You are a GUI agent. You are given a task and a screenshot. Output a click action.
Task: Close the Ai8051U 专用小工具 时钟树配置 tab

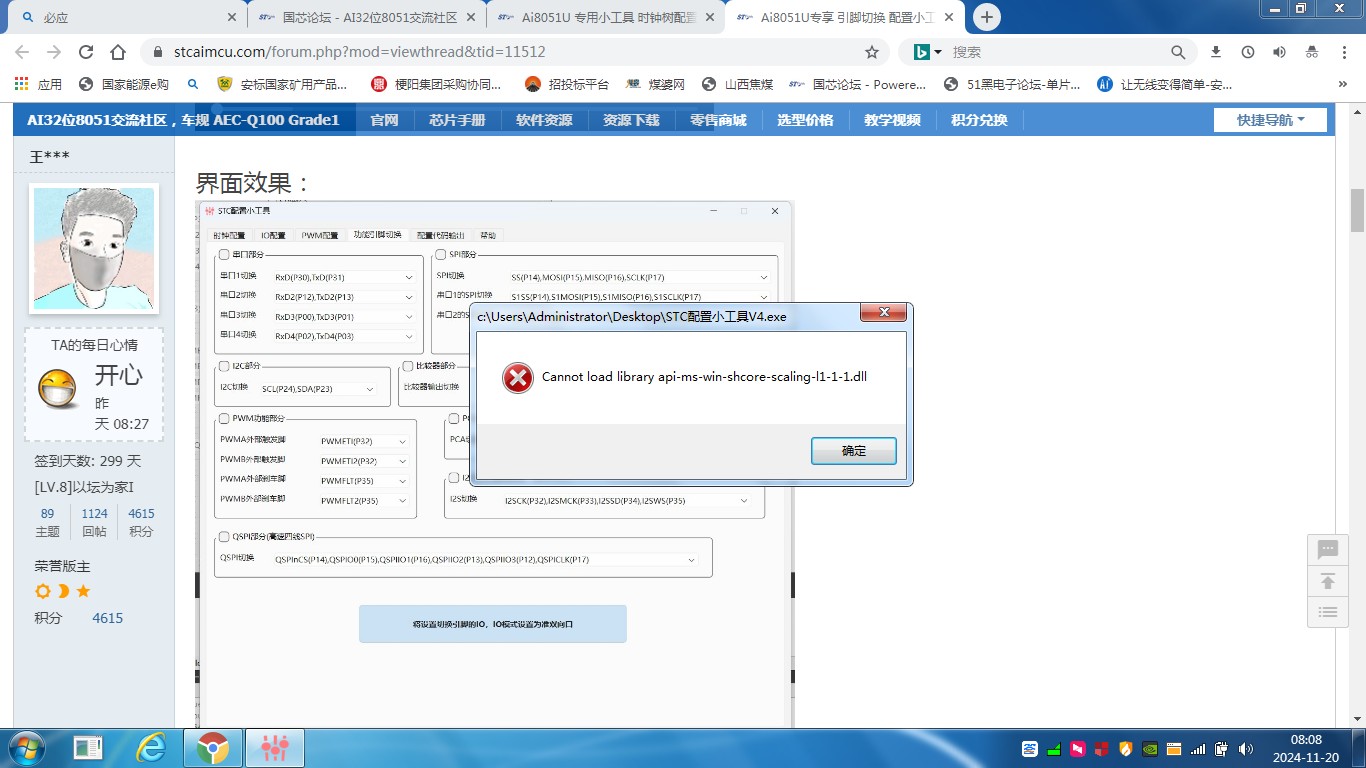pyautogui.click(x=710, y=18)
